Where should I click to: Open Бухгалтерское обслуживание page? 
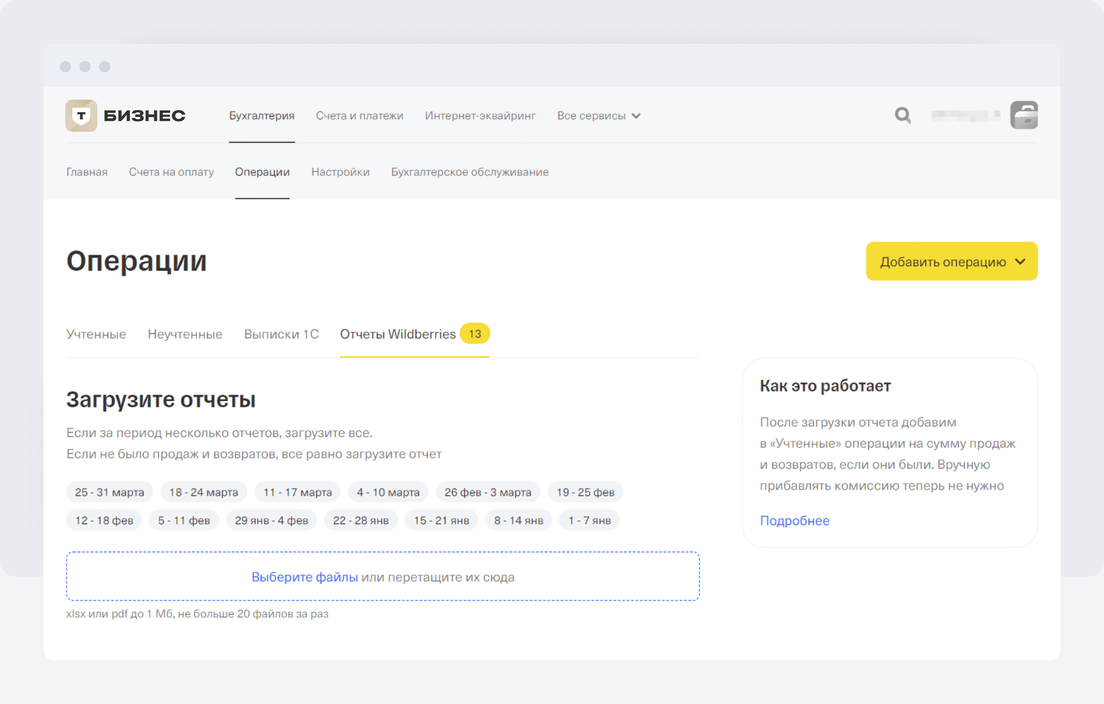coord(469,172)
